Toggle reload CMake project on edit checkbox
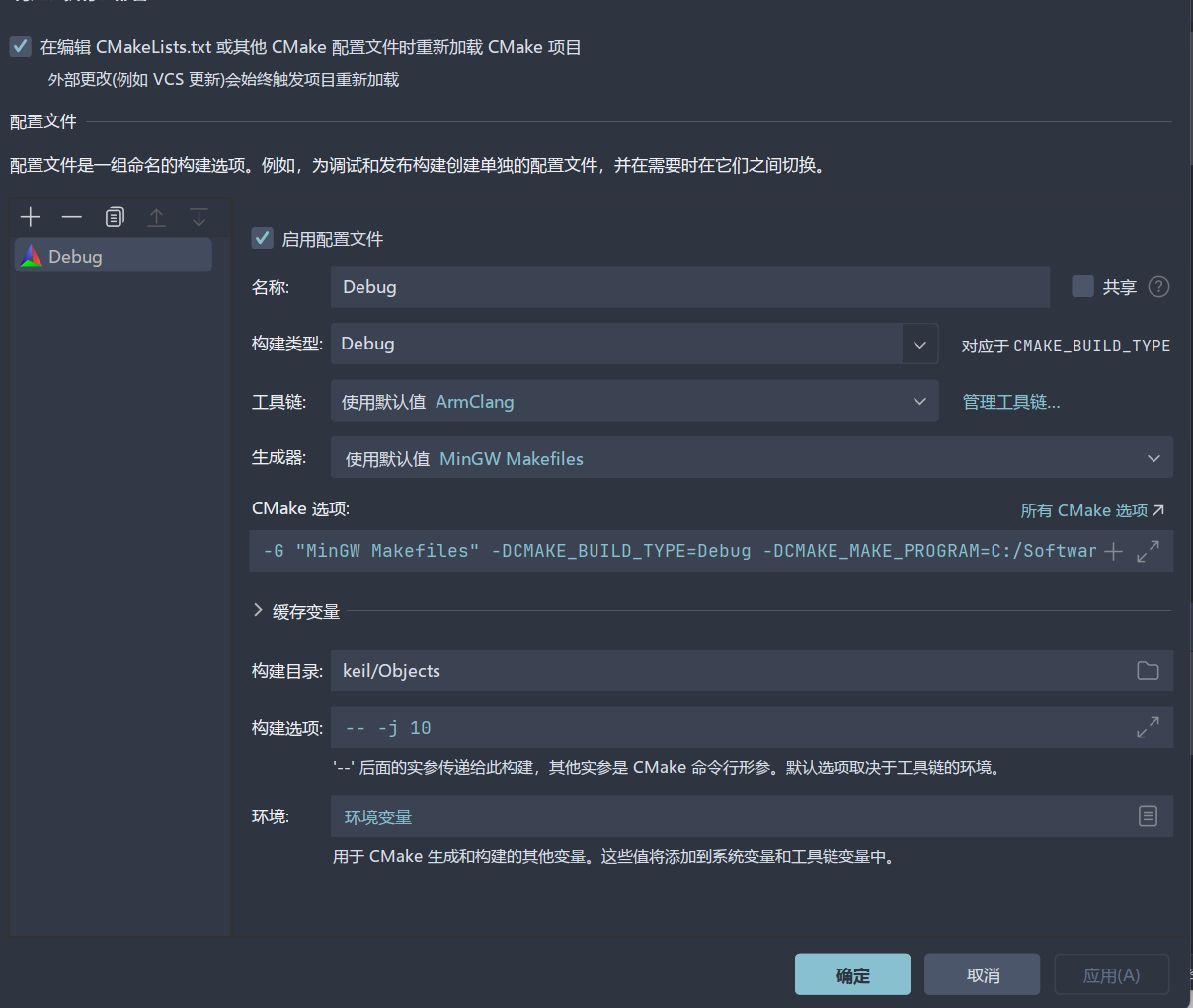The width and height of the screenshot is (1193, 1008). (21, 46)
